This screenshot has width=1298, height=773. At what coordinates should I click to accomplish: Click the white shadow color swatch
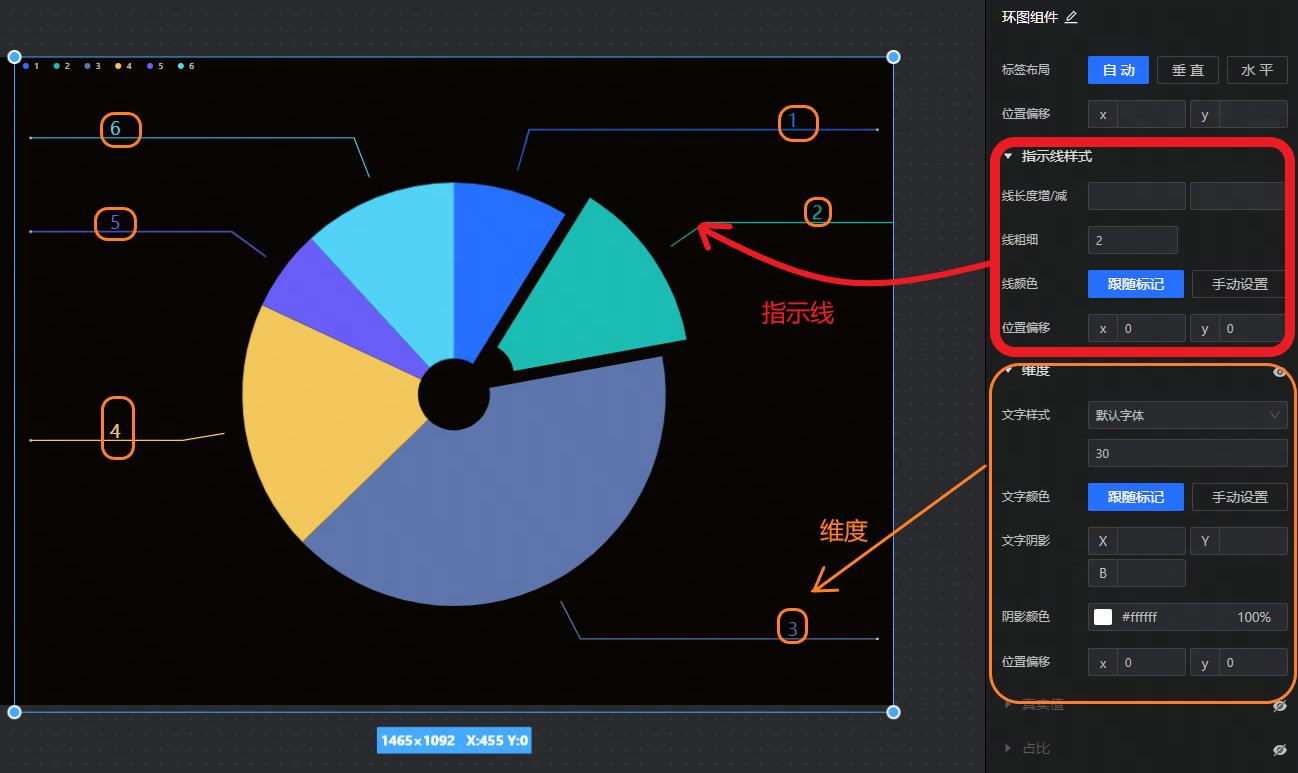click(1103, 617)
